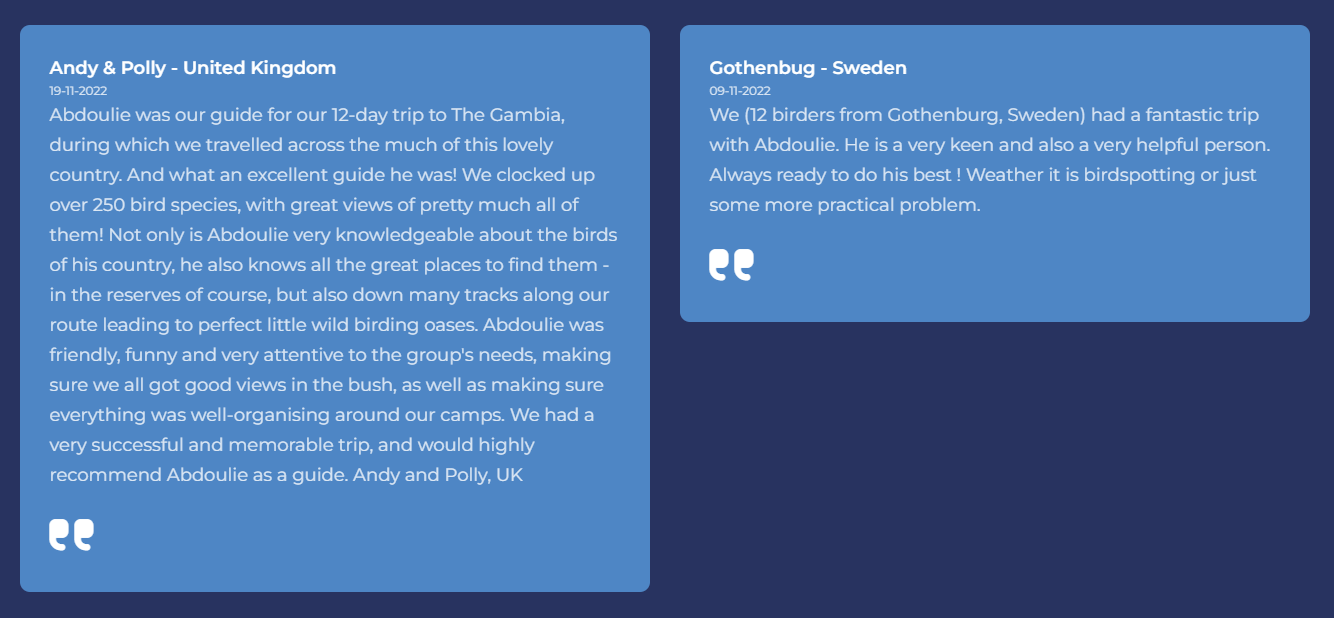
Task: Click the 19-11-2022 review date
Action: (x=78, y=90)
